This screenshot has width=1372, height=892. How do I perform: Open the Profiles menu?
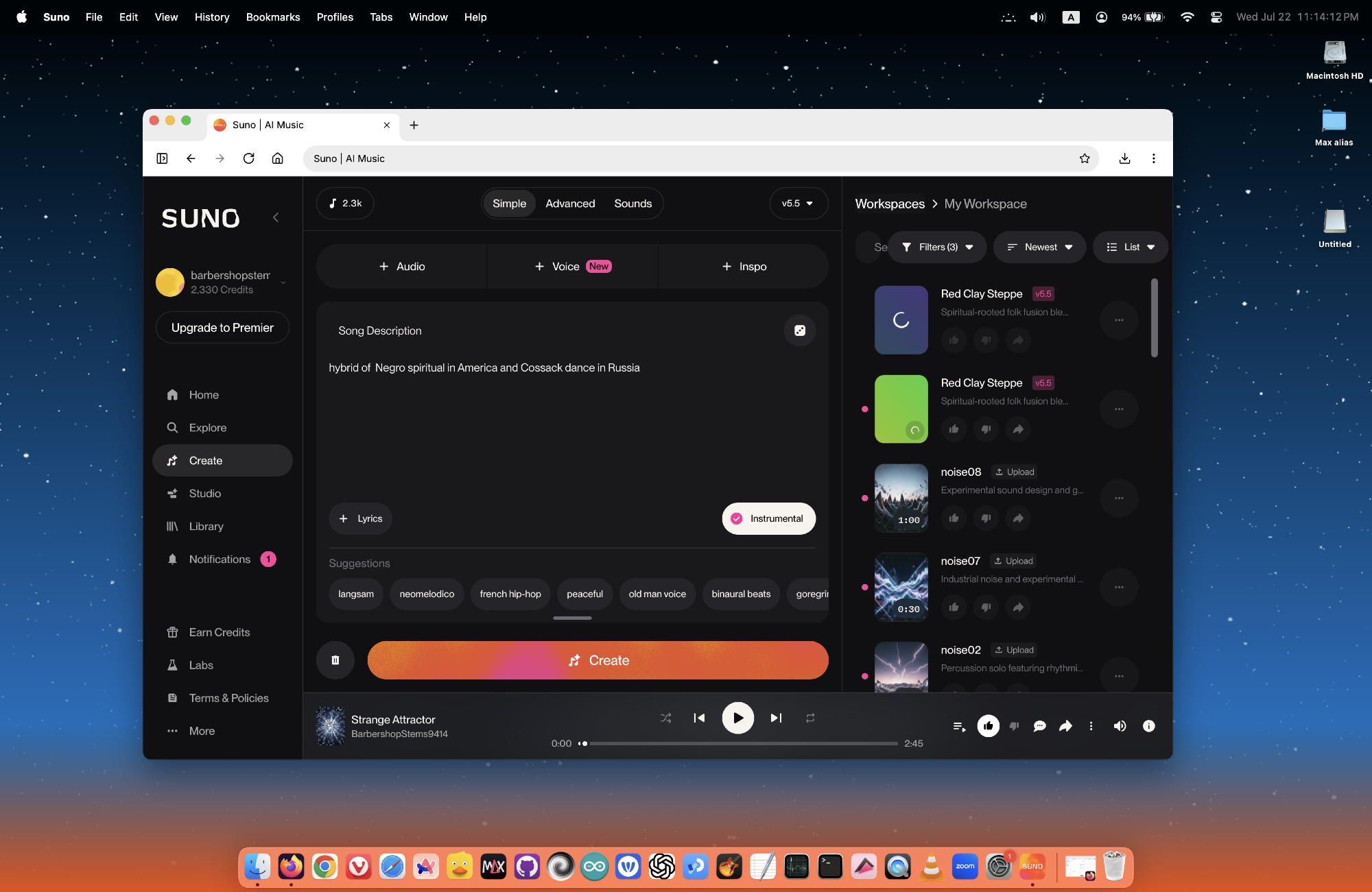point(335,17)
